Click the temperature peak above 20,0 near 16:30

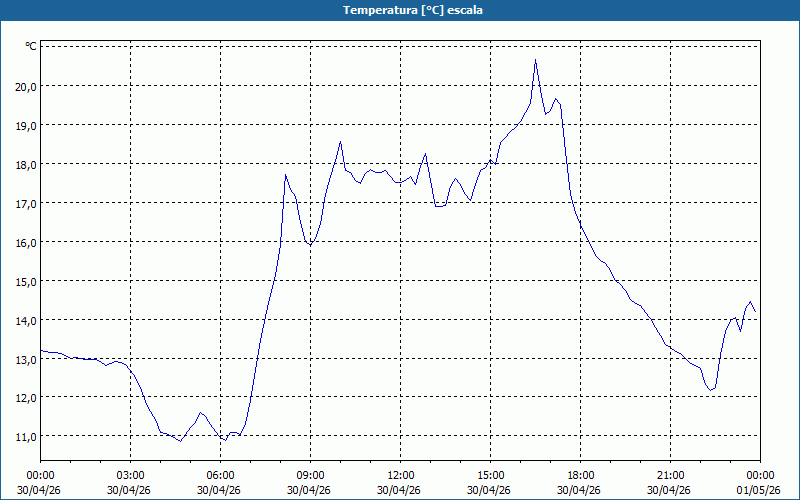pos(535,60)
